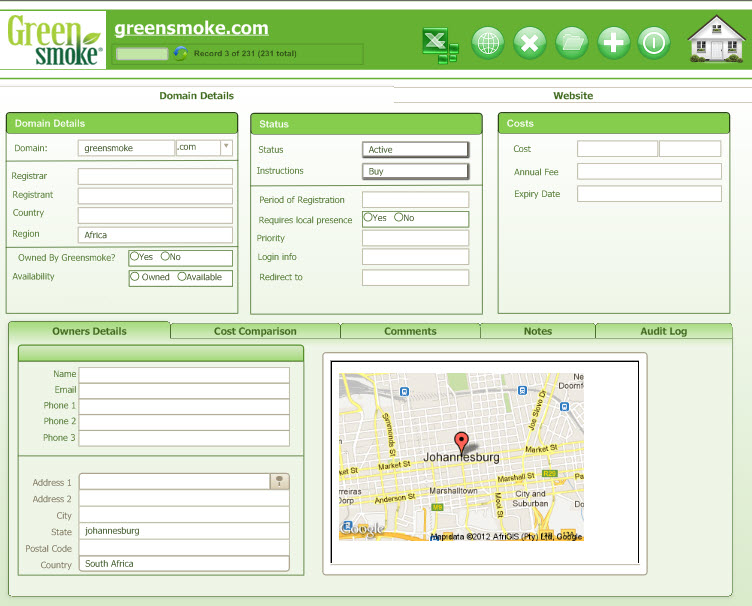752x606 pixels.
Task: Click the open folder icon
Action: point(572,43)
